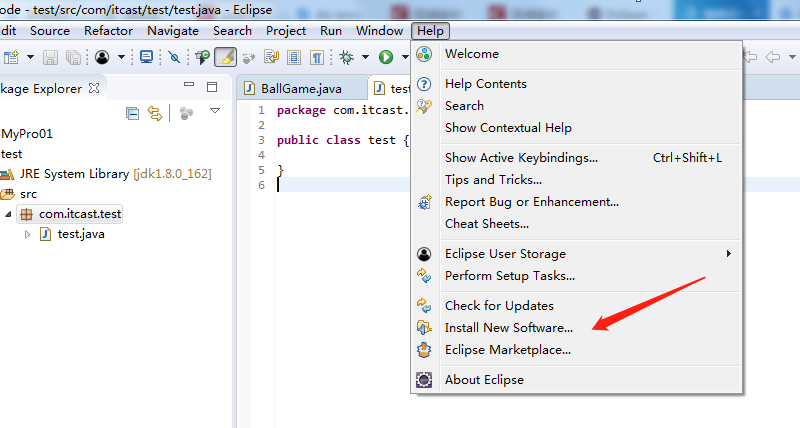The width and height of the screenshot is (800, 428).
Task: Open the Window menu
Action: (x=379, y=31)
